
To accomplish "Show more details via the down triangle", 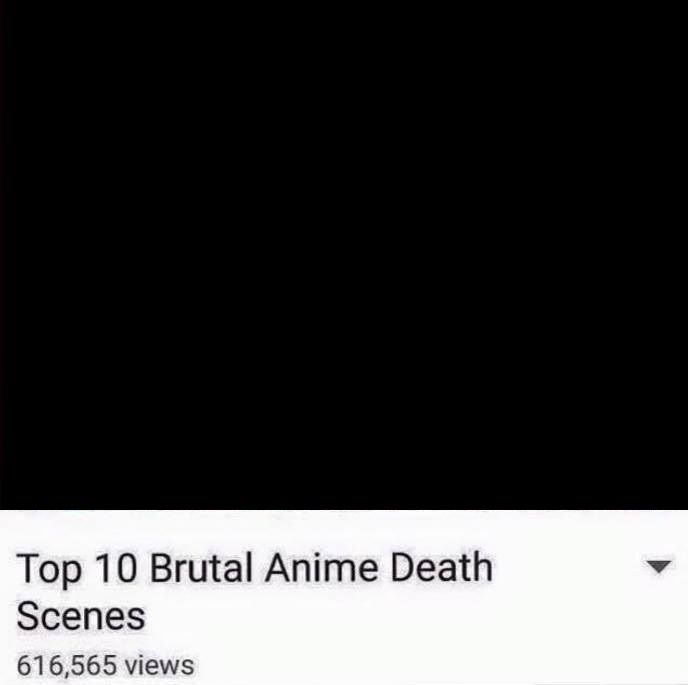I will tap(659, 567).
